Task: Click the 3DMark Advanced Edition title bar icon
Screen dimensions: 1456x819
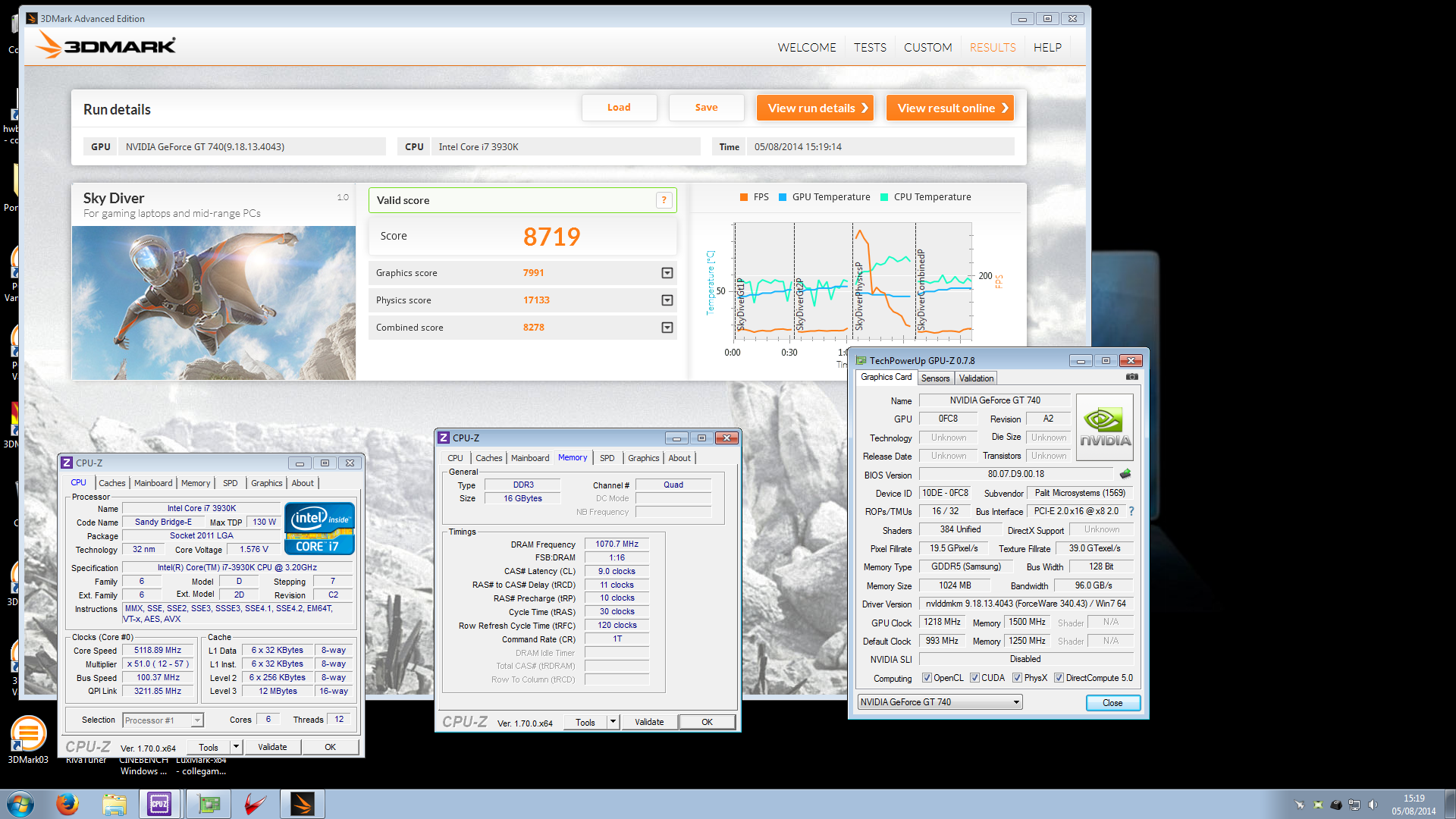Action: 32,18
